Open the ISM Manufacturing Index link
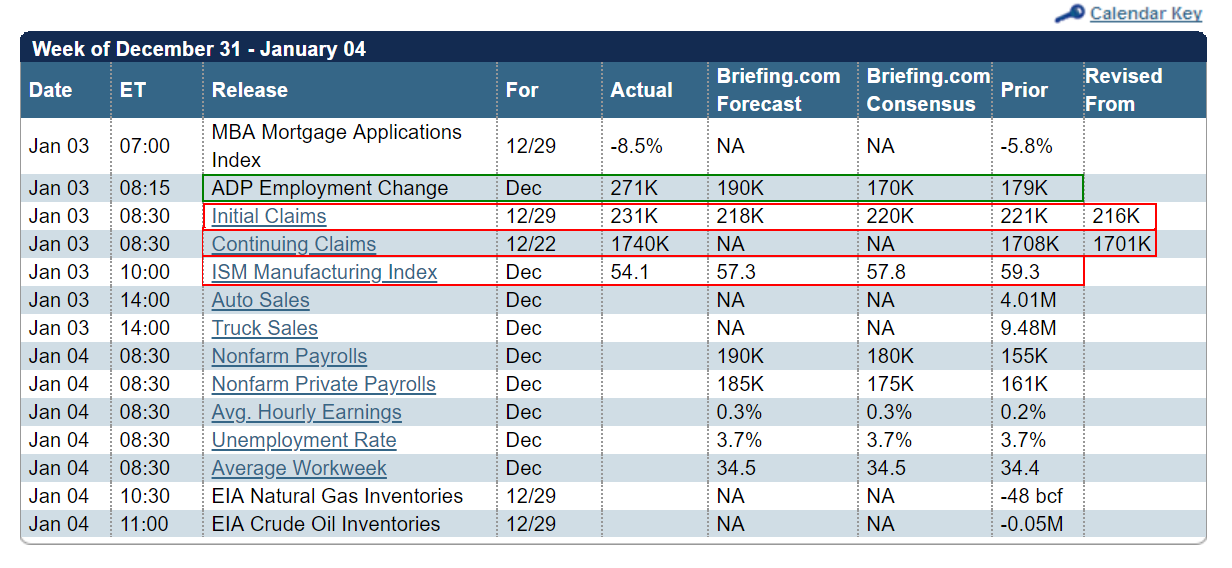The width and height of the screenshot is (1232, 568). [x=324, y=272]
